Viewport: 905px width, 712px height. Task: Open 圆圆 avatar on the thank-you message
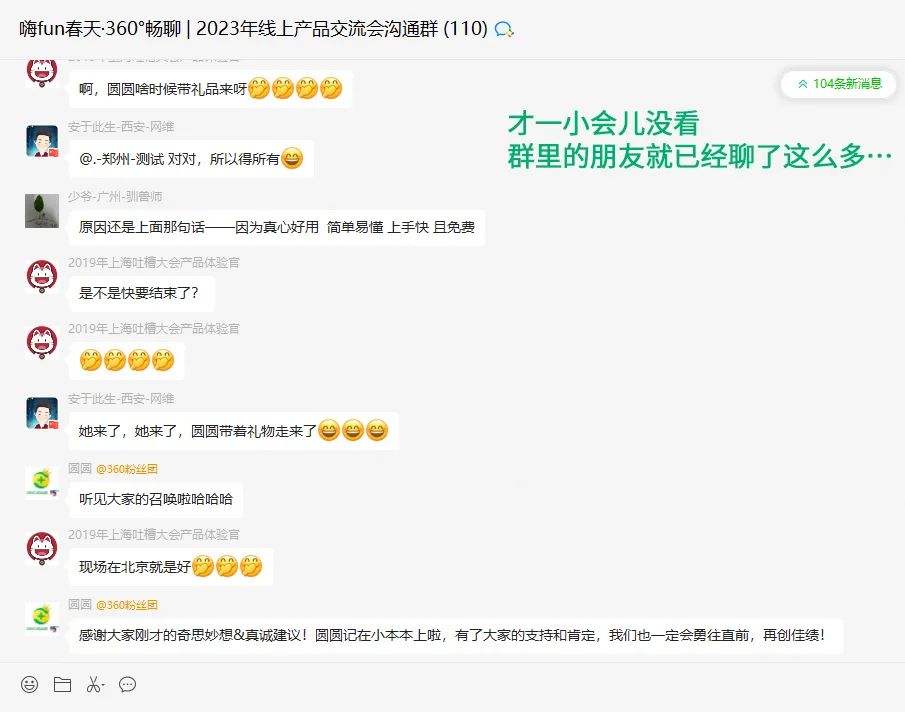pos(42,617)
